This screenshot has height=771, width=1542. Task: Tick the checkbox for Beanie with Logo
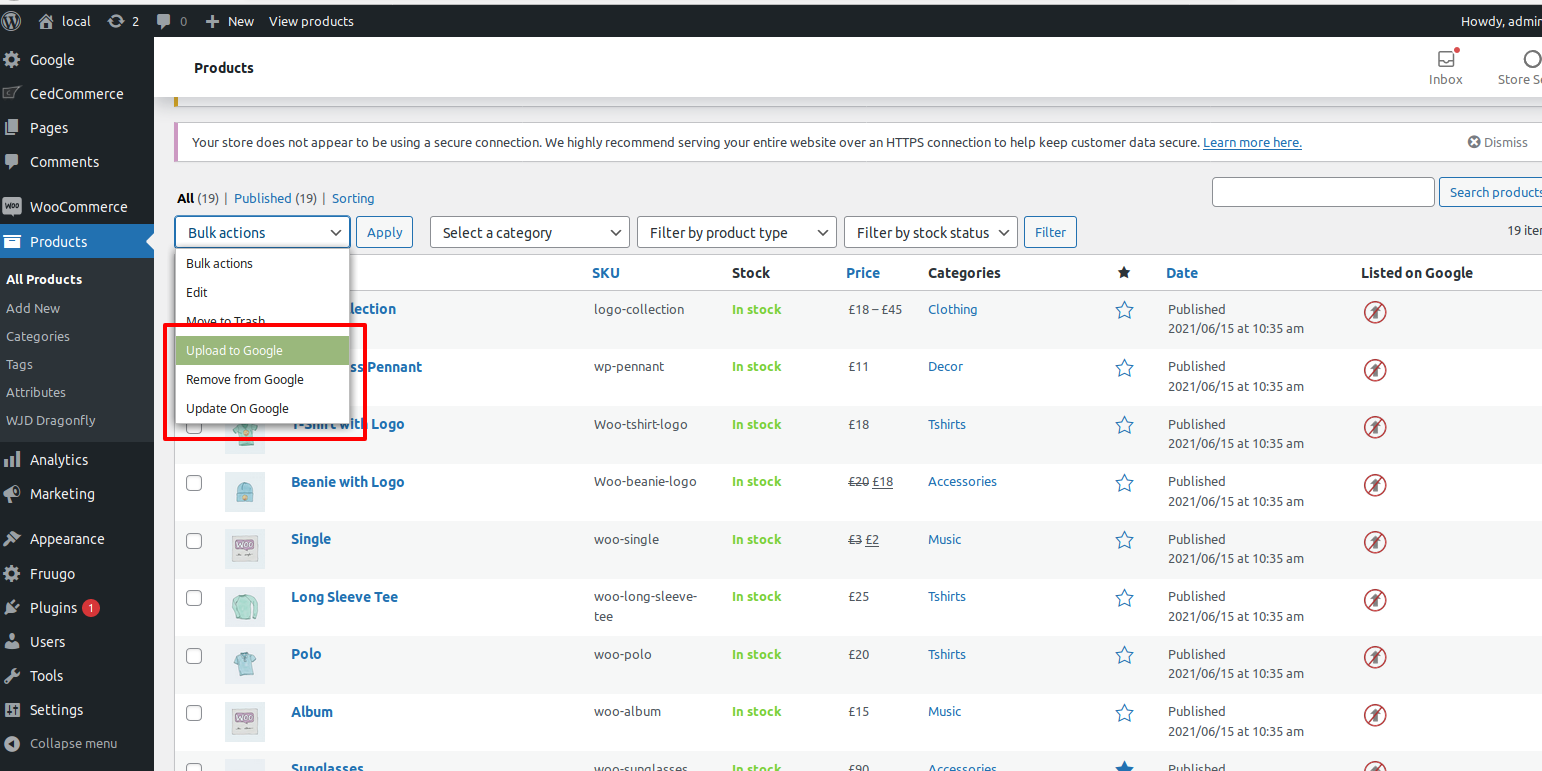194,483
